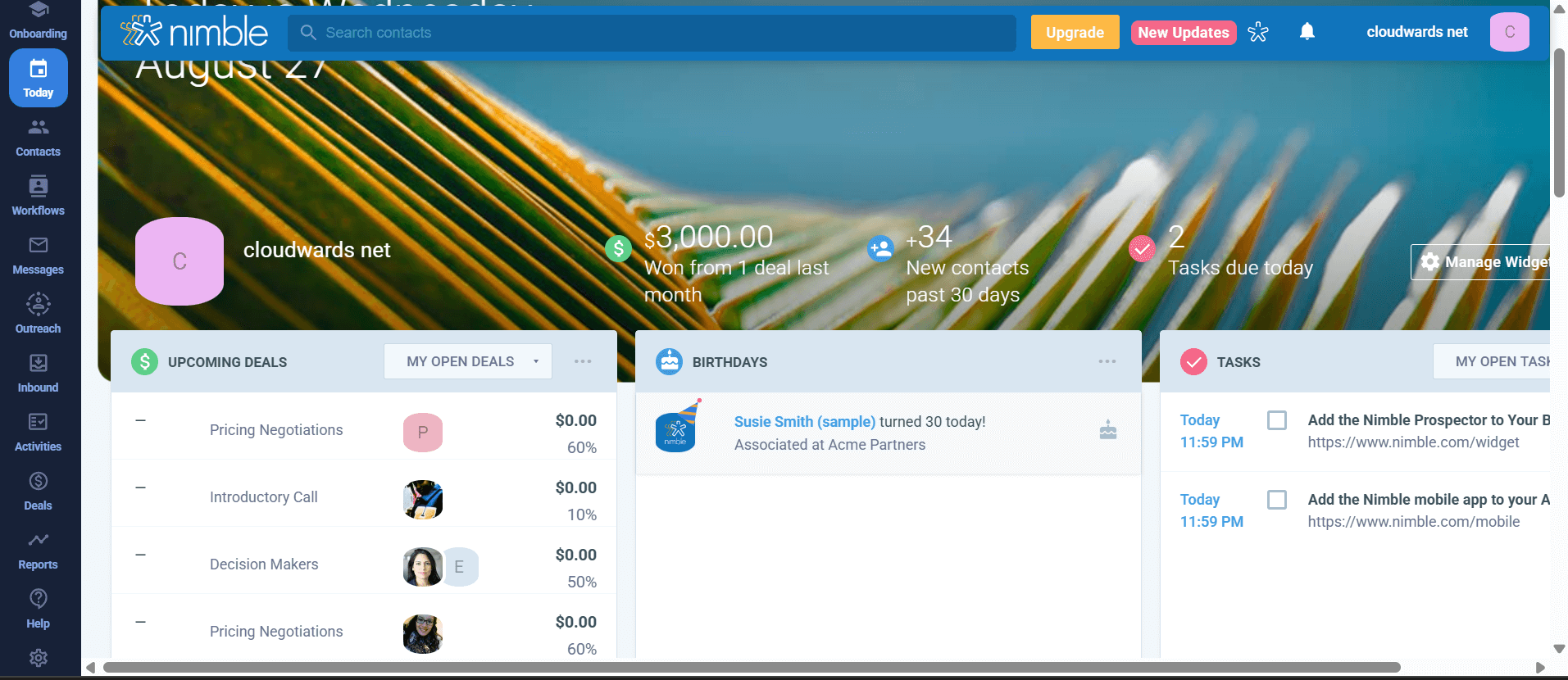Open Workflows from the sidebar

[x=39, y=197]
